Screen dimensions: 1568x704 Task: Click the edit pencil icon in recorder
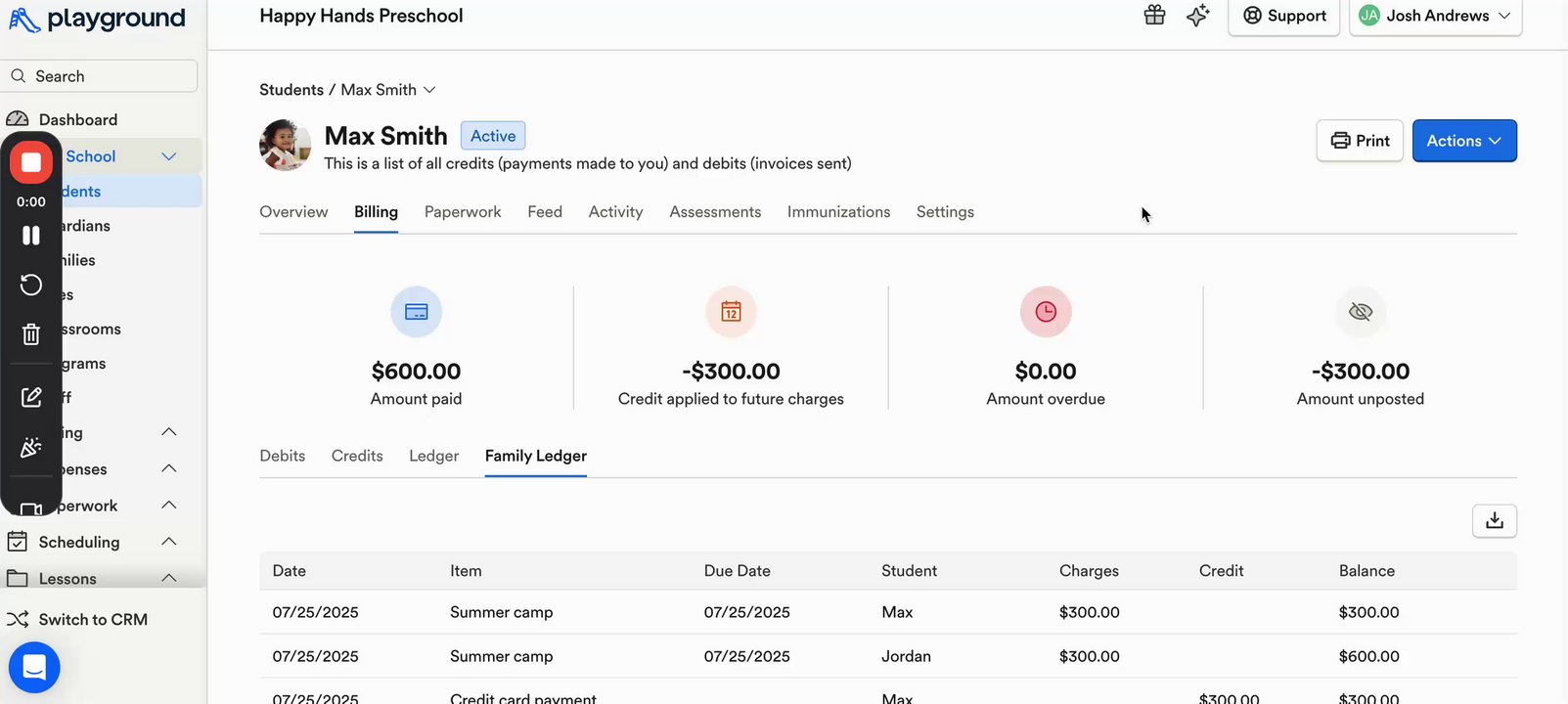[x=31, y=397]
